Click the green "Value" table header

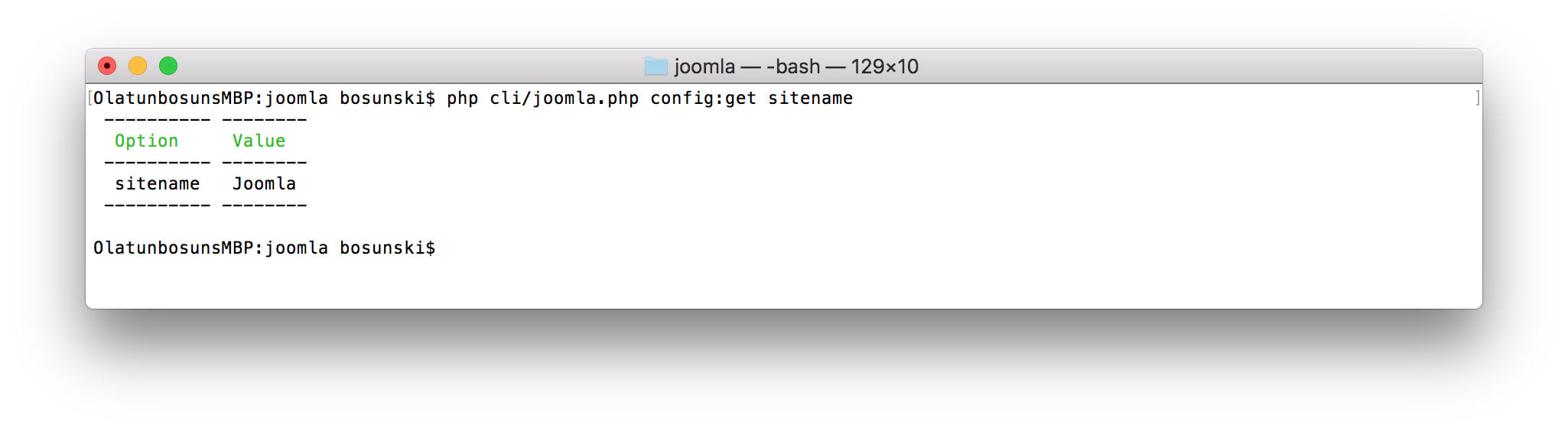point(259,141)
